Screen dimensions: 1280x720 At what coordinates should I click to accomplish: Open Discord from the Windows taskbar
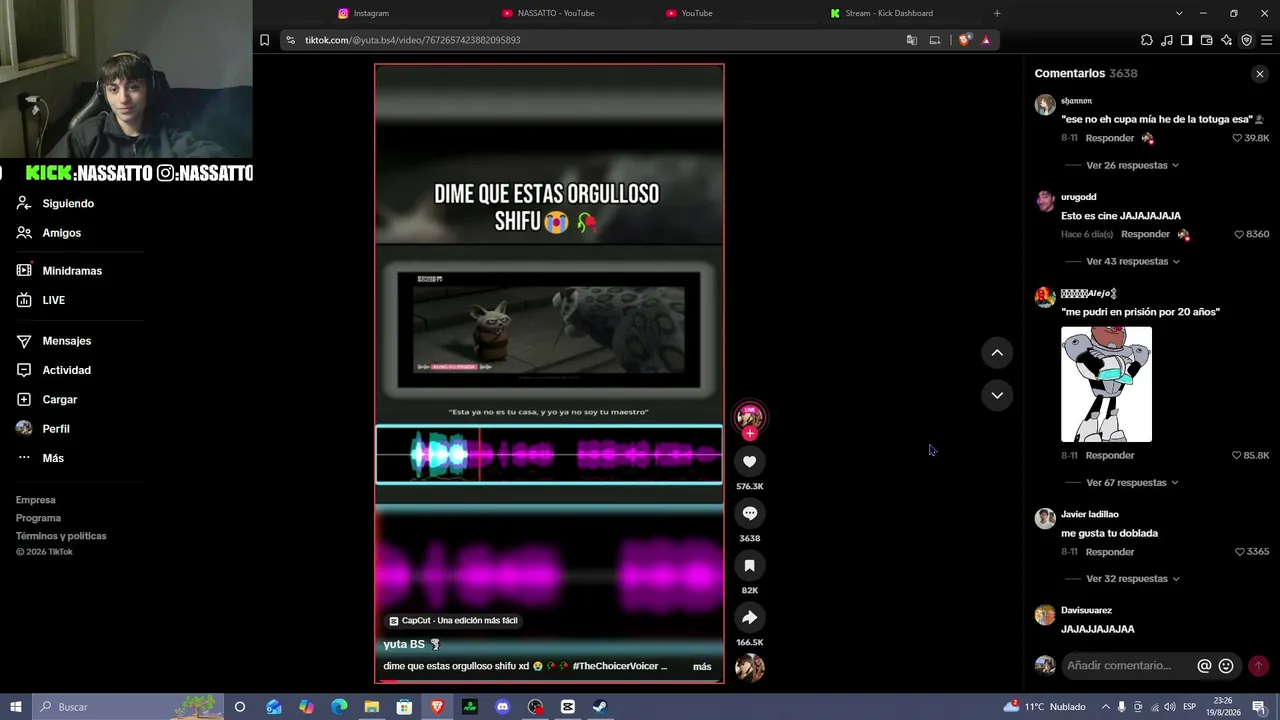[x=502, y=707]
